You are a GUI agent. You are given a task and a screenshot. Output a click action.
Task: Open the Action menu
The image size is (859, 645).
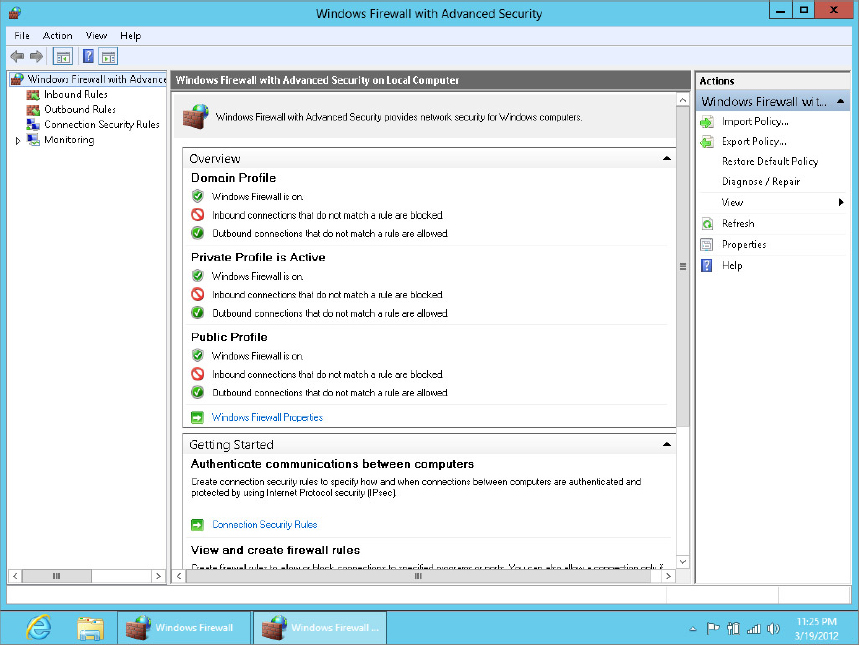[x=57, y=35]
